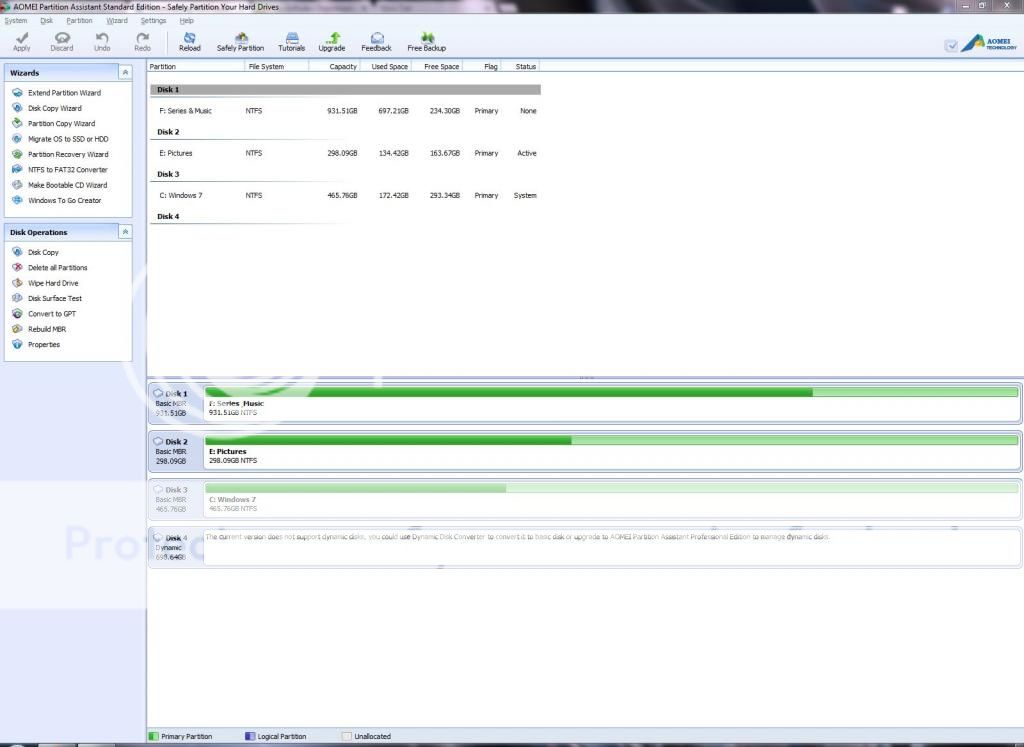Collapse the Disk Operations panel
Screen dimensions: 1024x747
point(125,232)
